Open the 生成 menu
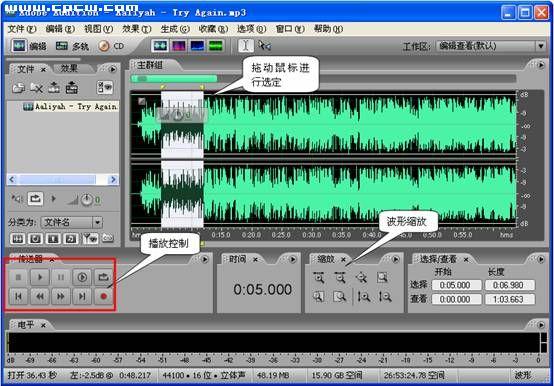Screen dimensions: 554x386 175,29
